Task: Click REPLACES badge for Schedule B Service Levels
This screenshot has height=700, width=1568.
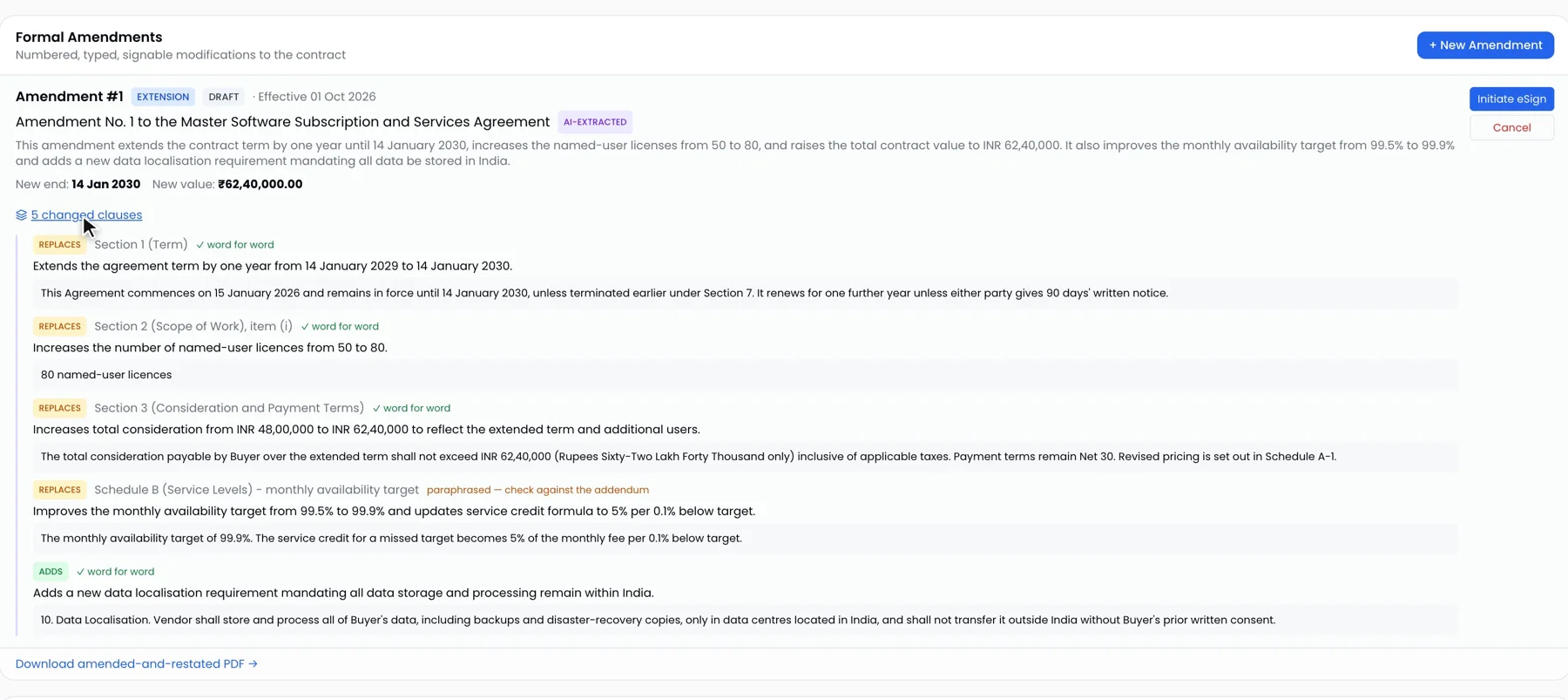Action: click(x=59, y=490)
